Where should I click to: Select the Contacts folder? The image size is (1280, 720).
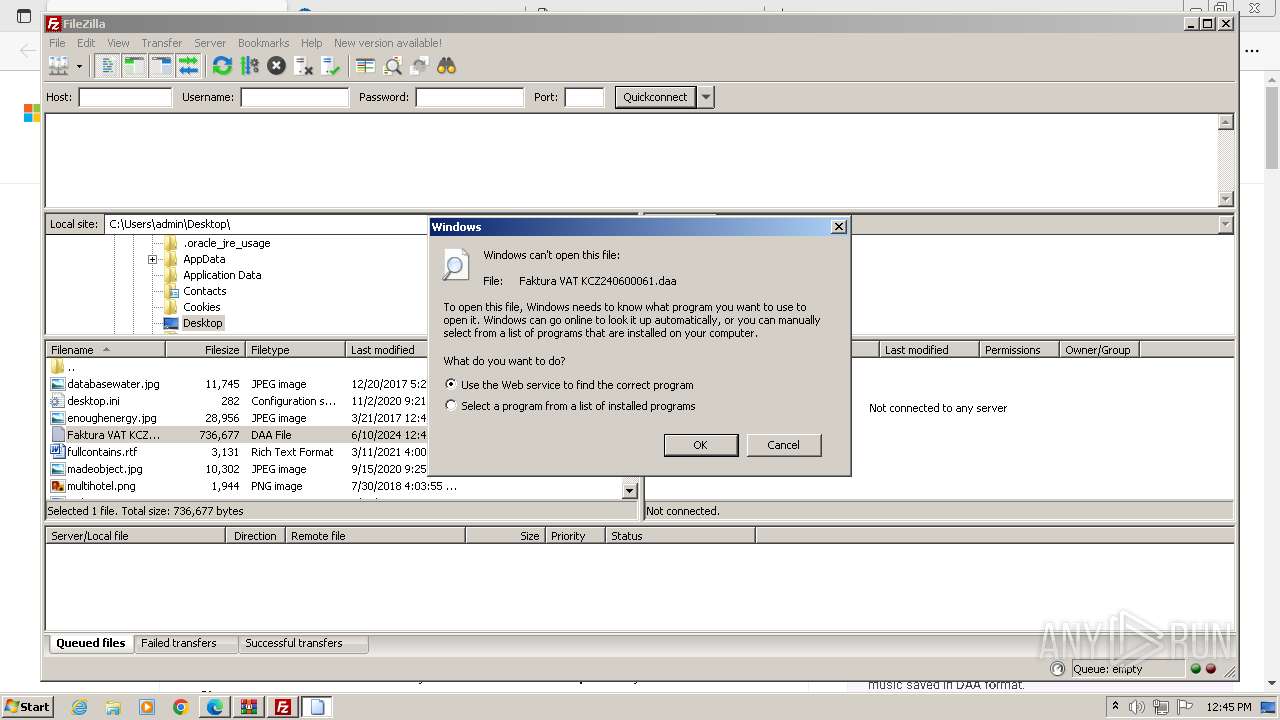pos(204,291)
